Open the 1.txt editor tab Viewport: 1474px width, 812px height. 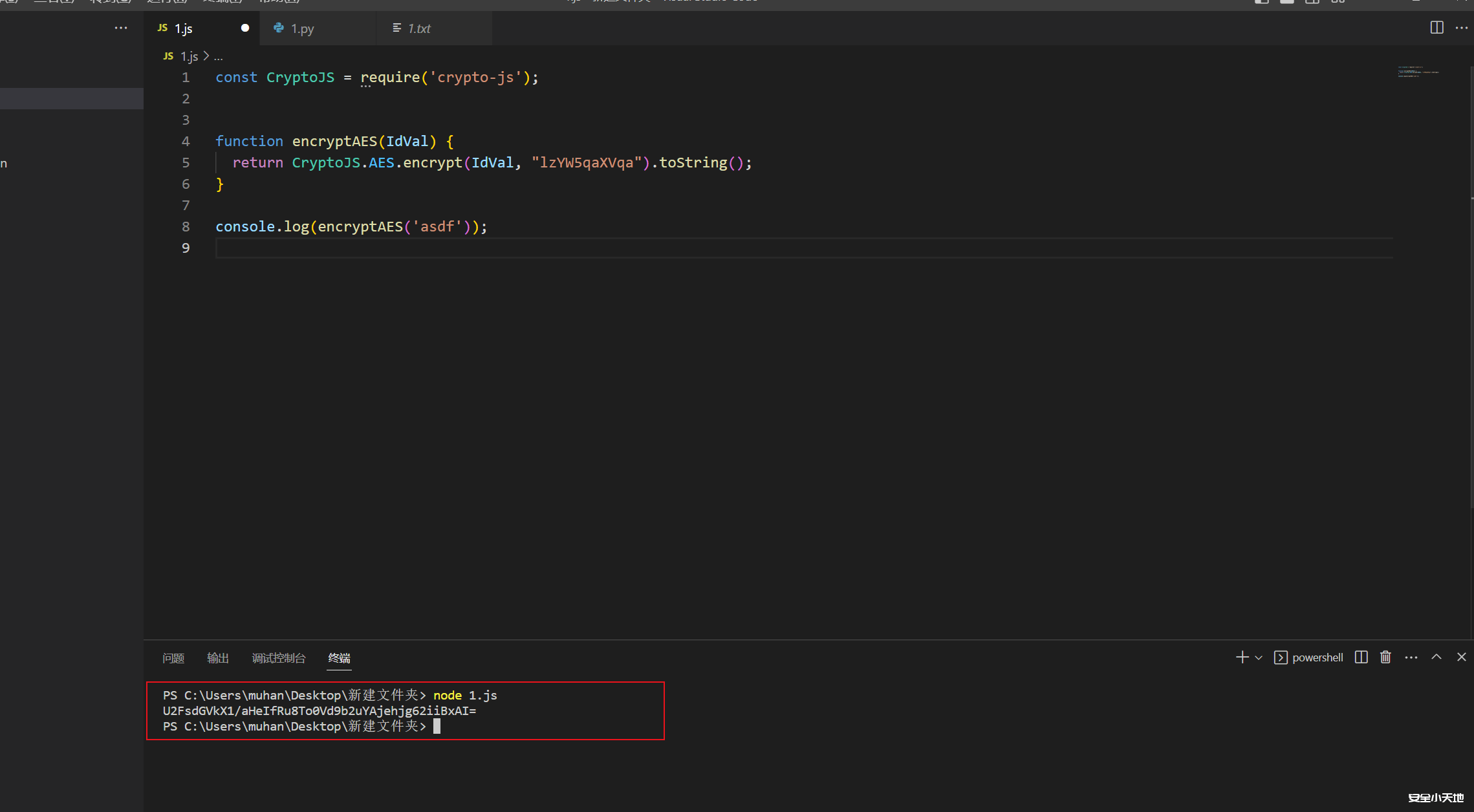434,28
